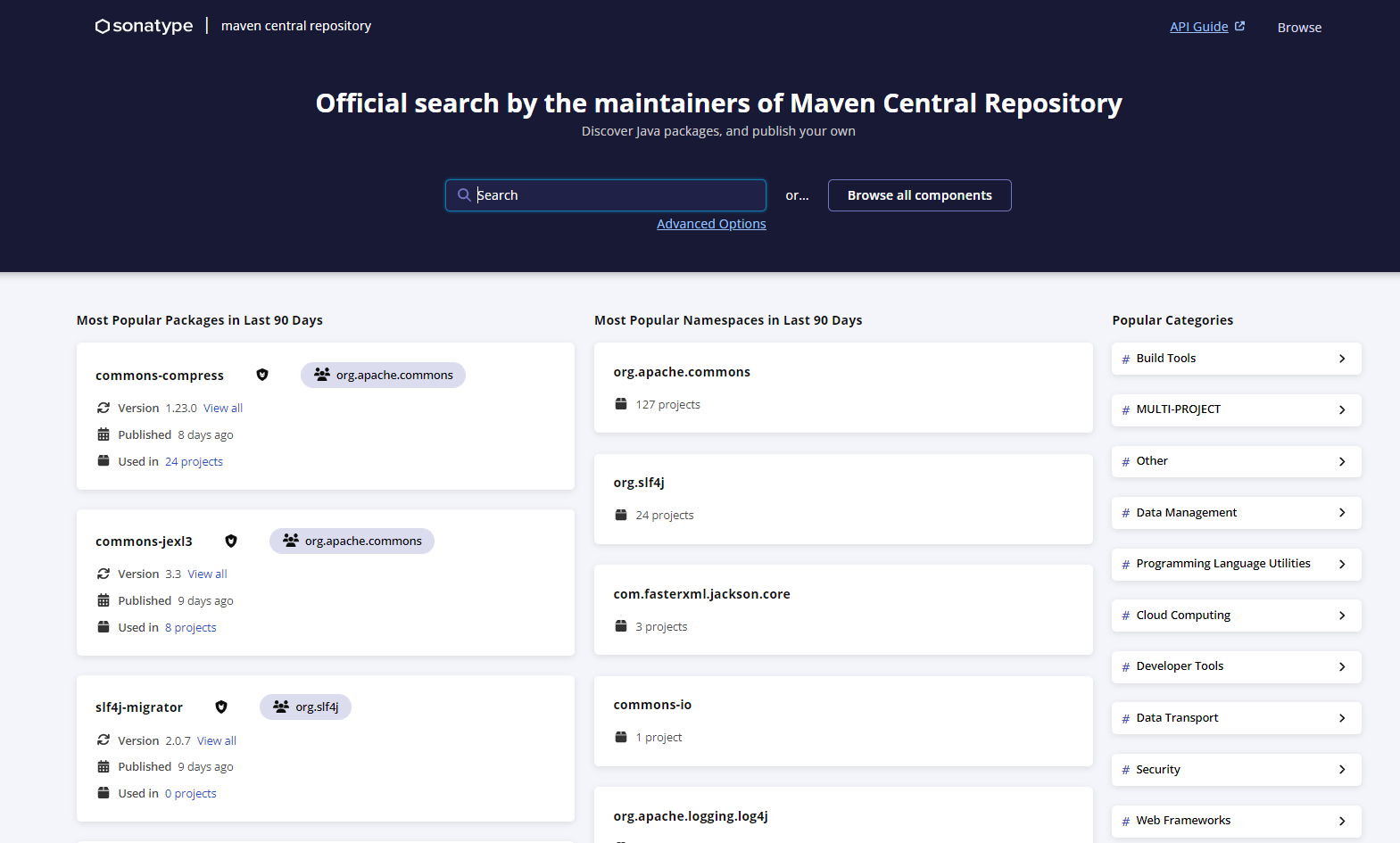The height and width of the screenshot is (843, 1400).
Task: View all versions of commons-compress
Action: tap(223, 408)
